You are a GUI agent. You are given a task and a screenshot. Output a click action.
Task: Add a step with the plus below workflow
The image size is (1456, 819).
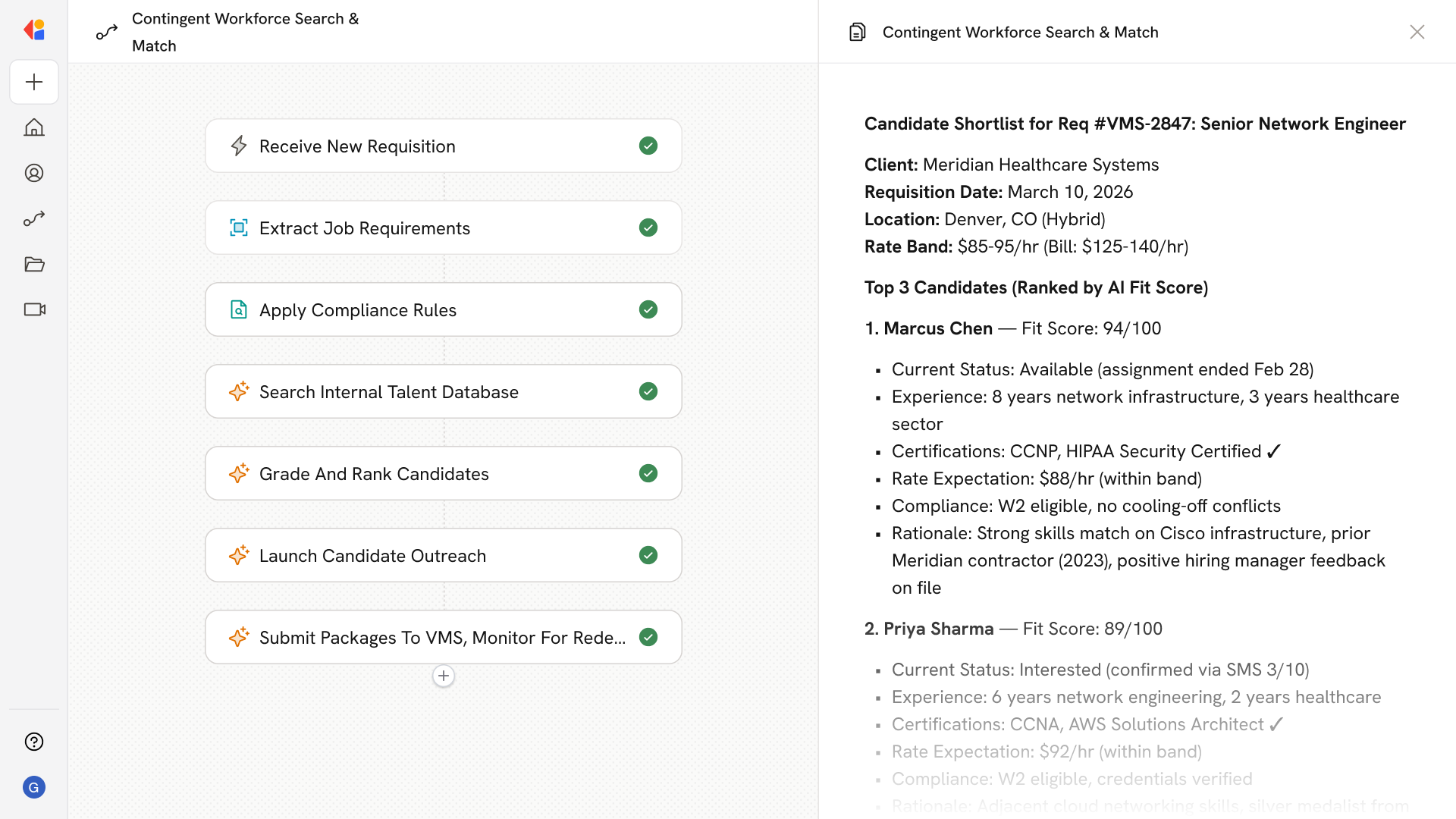point(444,676)
